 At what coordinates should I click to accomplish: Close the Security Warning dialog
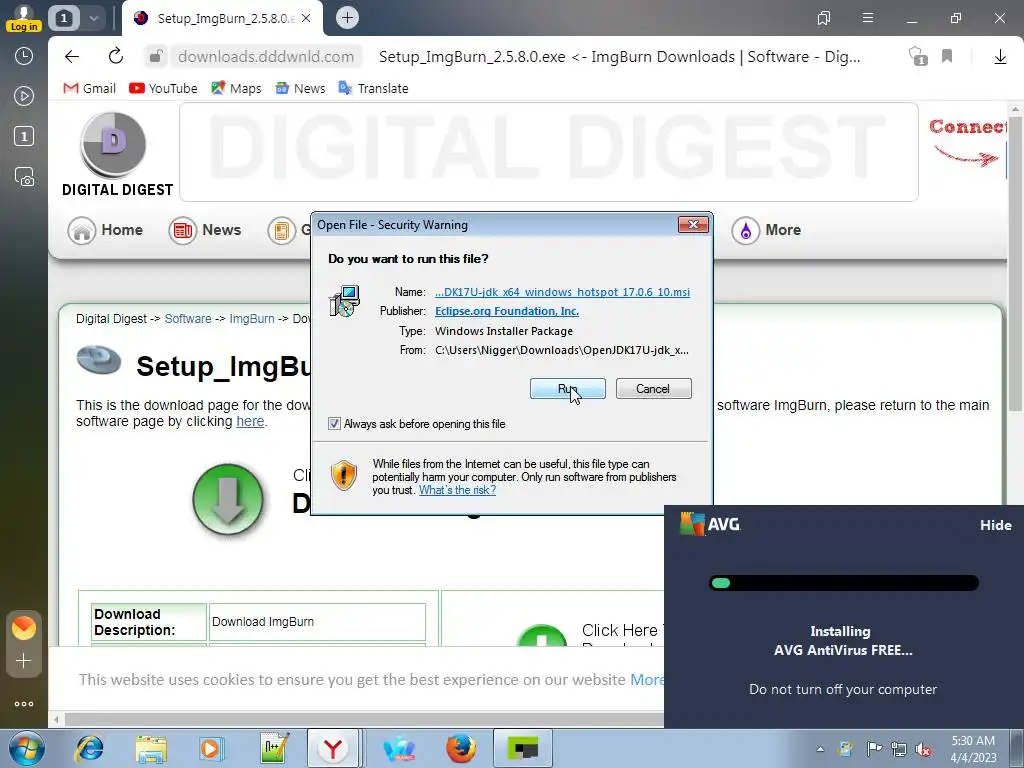[693, 225]
